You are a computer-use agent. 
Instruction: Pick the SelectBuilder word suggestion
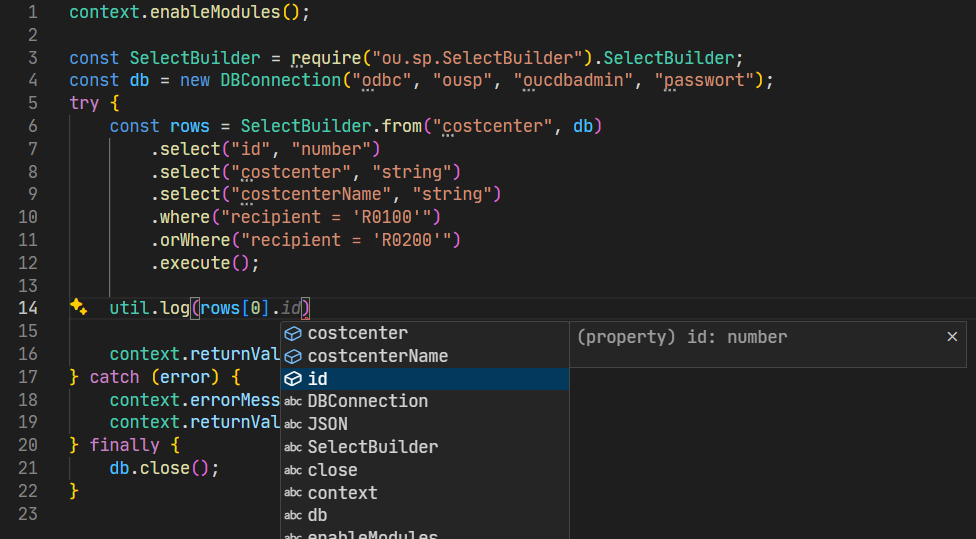click(x=425, y=447)
